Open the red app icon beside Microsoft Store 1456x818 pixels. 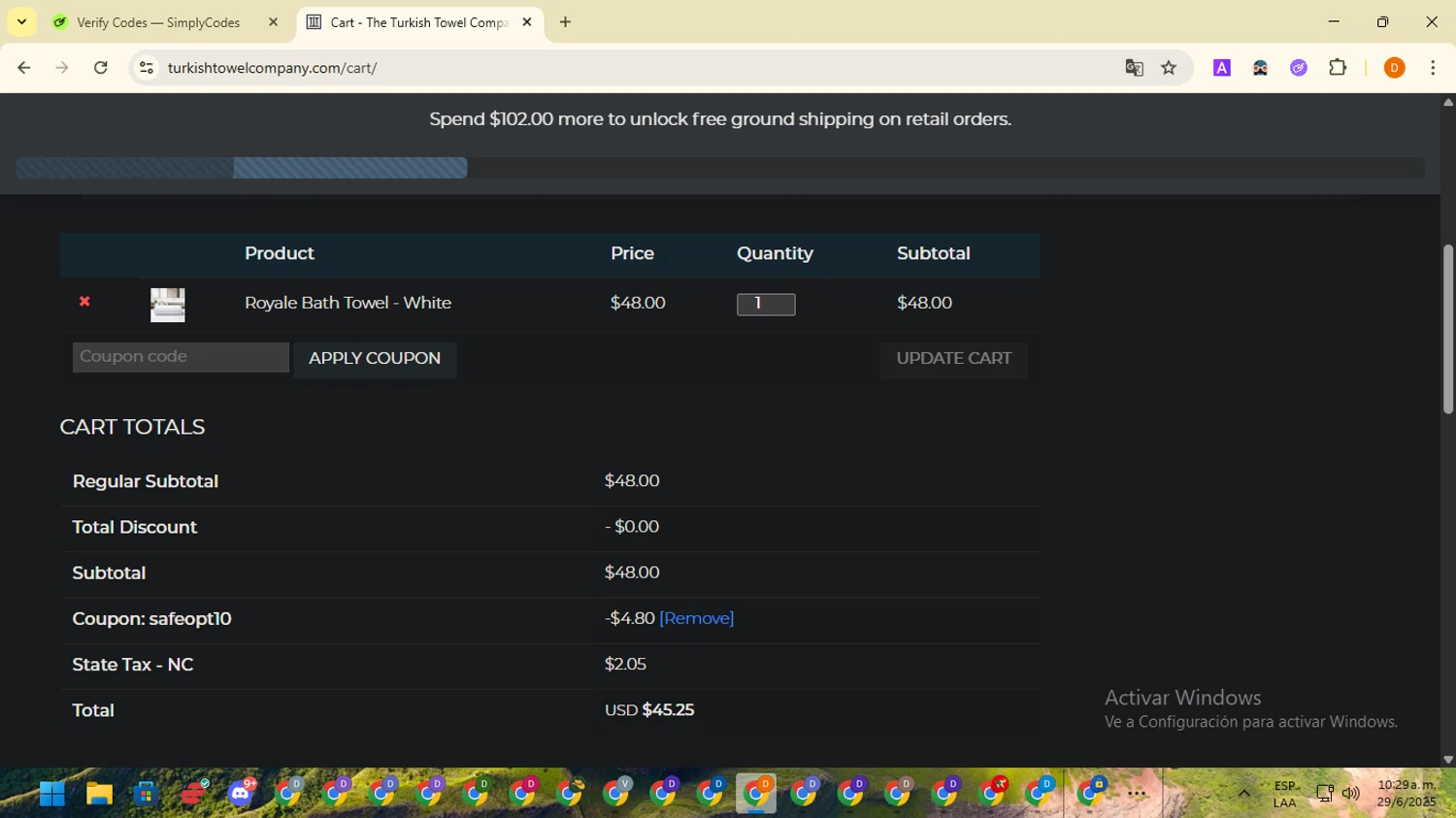pos(193,794)
